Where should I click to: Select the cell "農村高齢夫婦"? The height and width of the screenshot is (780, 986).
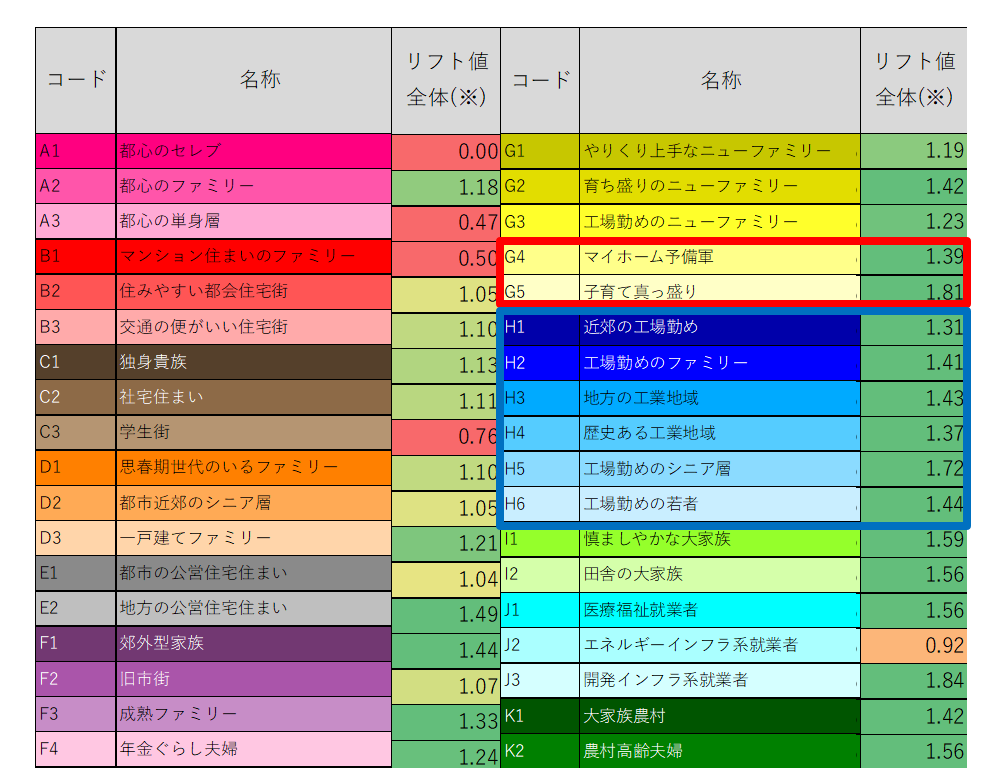[719, 751]
